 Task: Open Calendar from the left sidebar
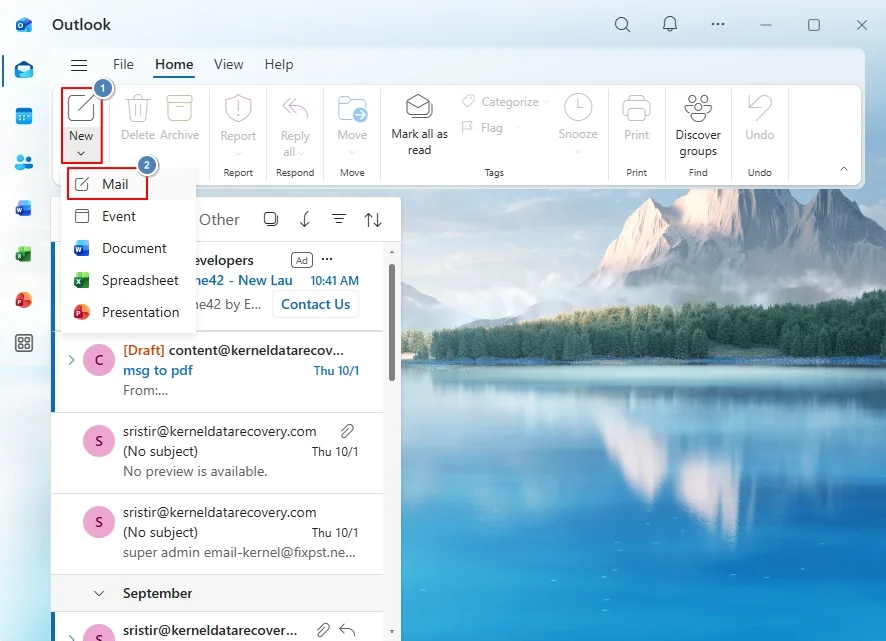24,116
